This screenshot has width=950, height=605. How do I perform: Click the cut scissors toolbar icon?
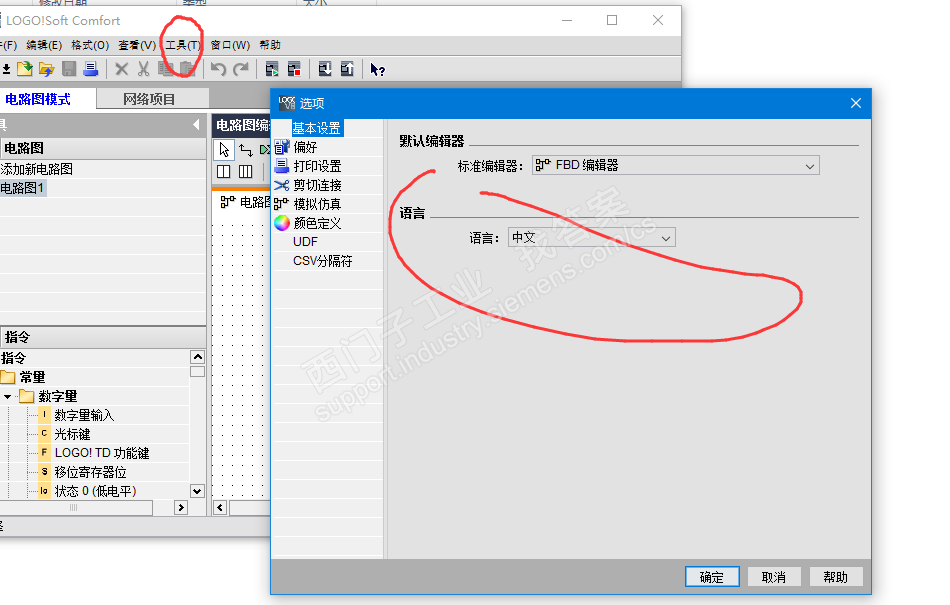pos(144,69)
